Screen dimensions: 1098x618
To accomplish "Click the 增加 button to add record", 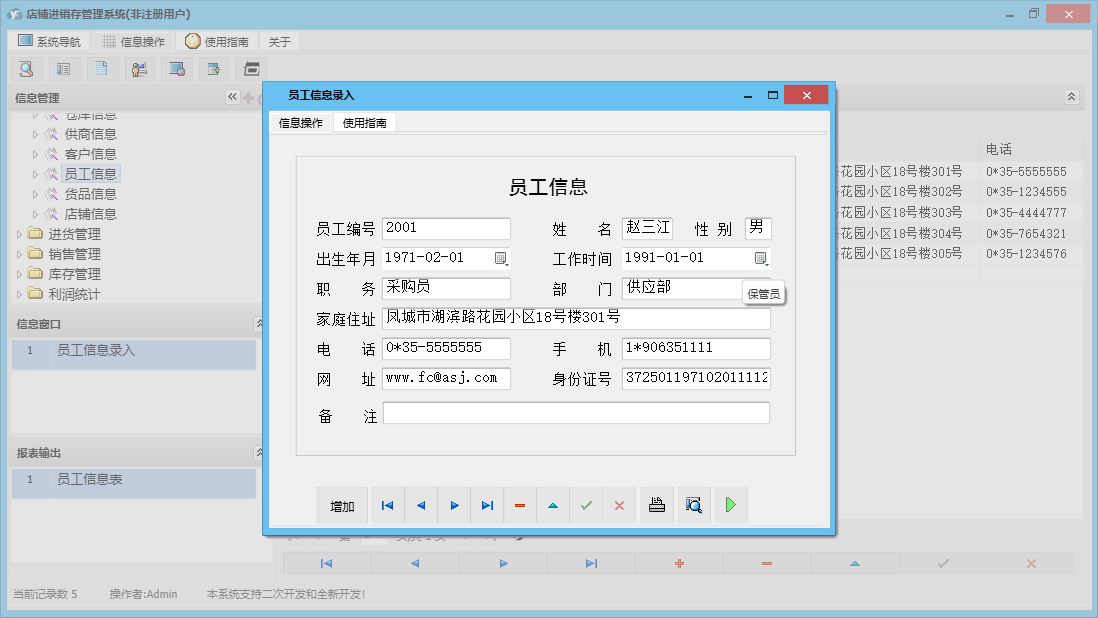I will pos(342,505).
